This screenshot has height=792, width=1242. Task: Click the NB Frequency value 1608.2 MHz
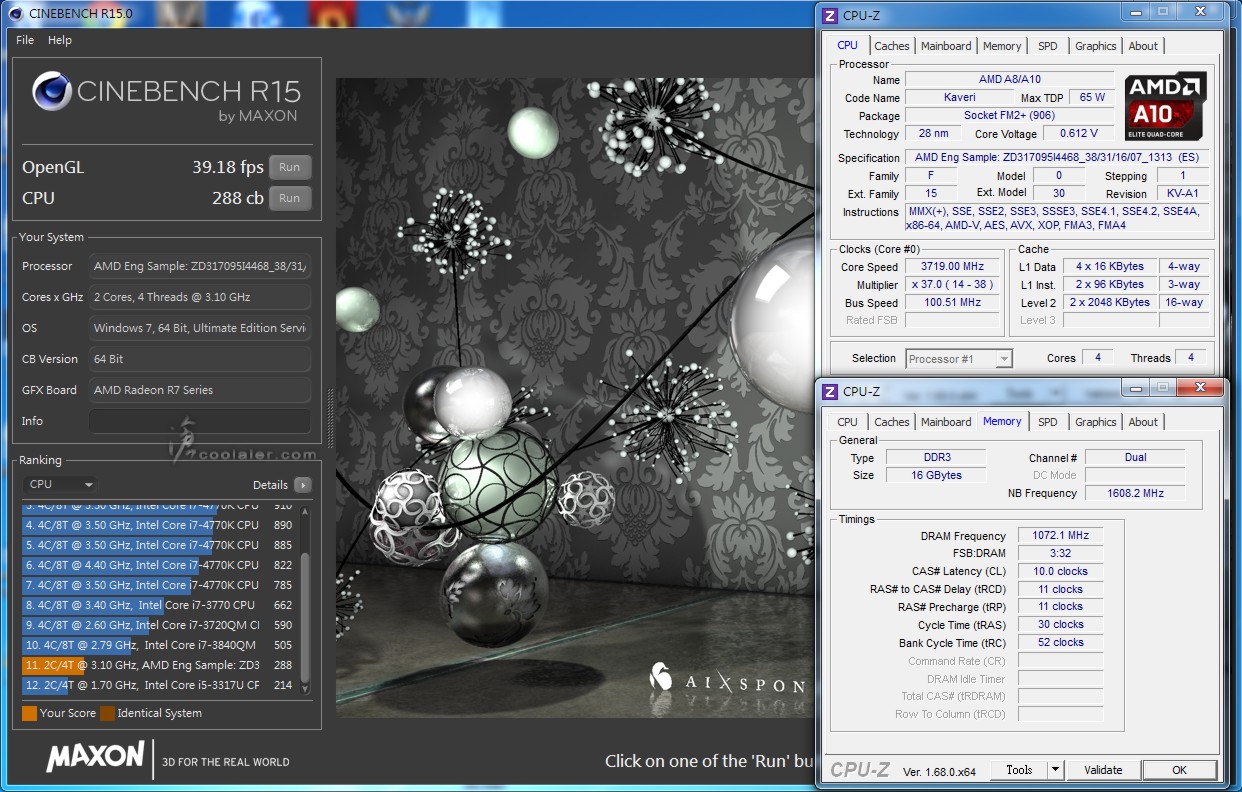[1134, 493]
